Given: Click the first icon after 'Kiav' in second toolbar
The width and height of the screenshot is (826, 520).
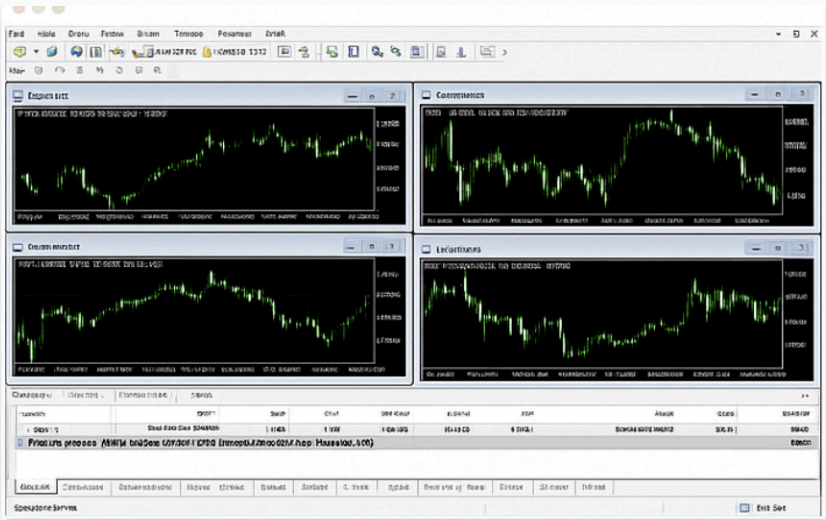Looking at the screenshot, I should coord(39,71).
